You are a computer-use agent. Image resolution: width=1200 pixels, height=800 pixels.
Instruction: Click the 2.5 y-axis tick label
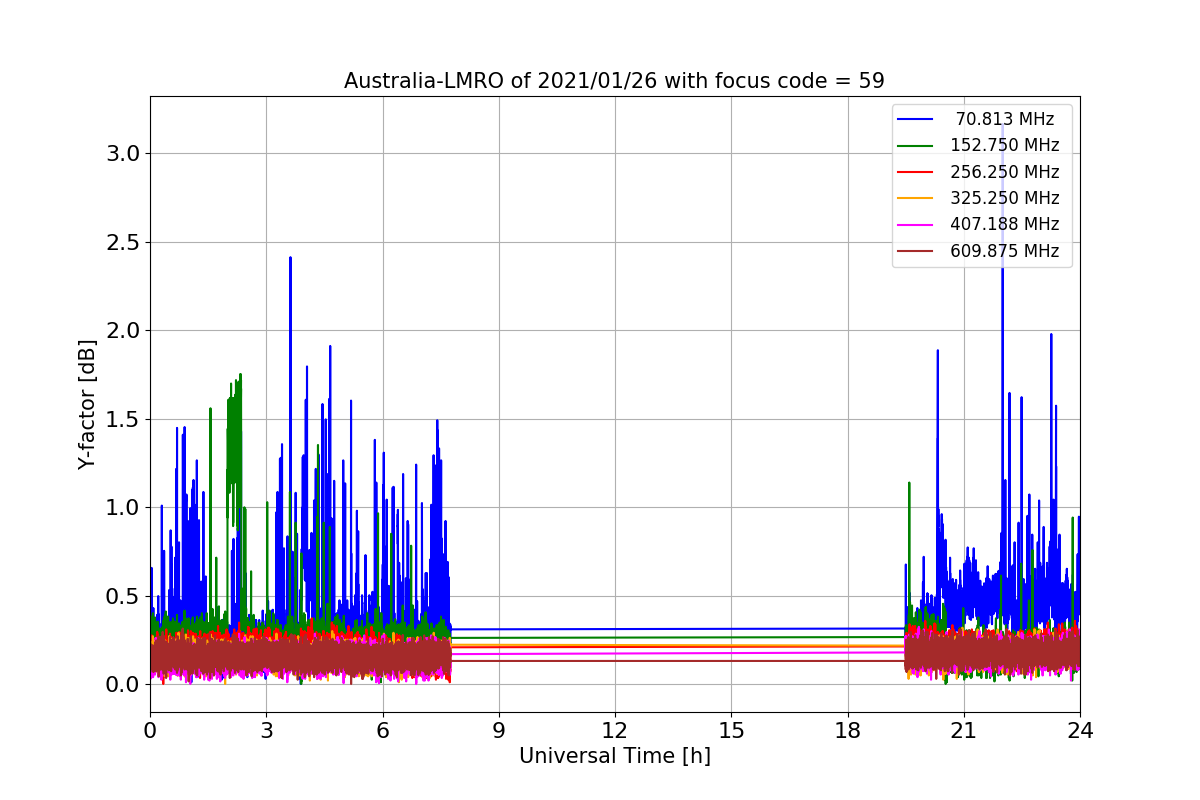[x=124, y=242]
